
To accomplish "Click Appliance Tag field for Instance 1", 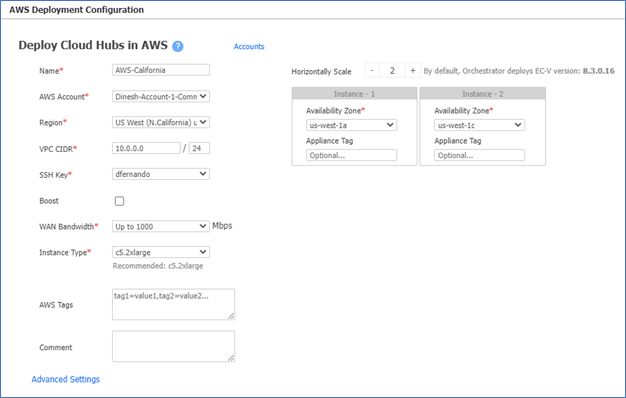I will click(351, 155).
